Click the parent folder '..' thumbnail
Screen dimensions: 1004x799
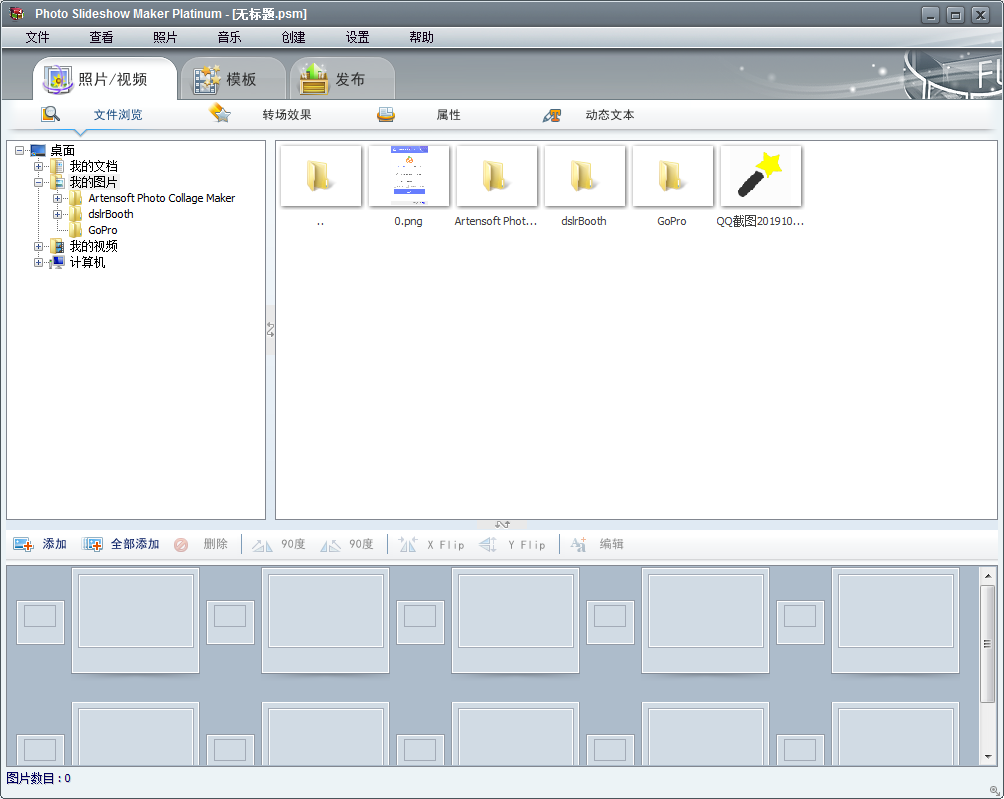coord(321,176)
